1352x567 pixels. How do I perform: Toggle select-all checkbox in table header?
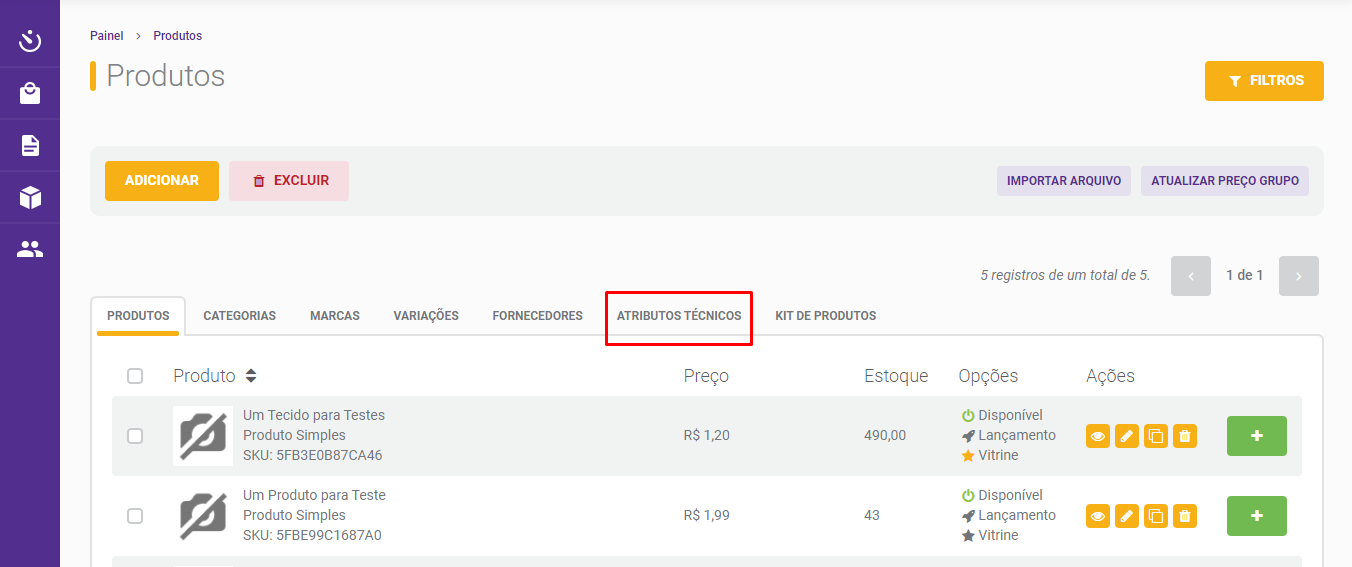click(x=135, y=376)
